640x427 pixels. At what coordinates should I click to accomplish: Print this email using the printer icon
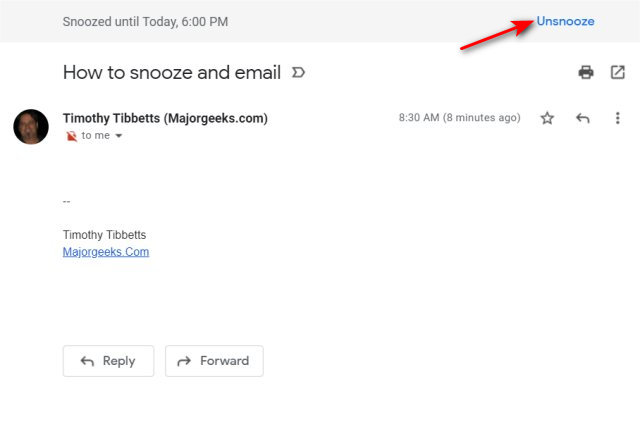(586, 72)
